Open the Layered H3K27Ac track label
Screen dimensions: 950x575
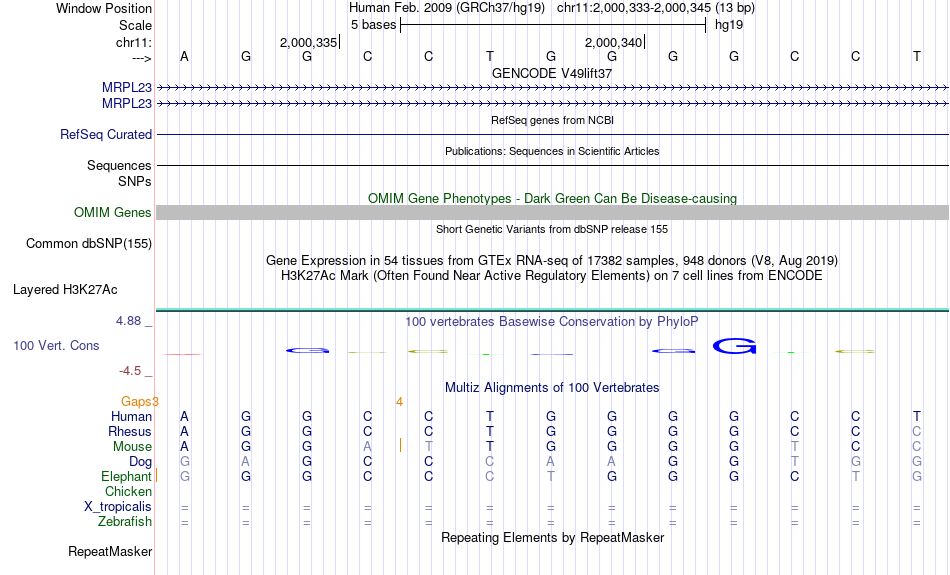[x=65, y=290]
